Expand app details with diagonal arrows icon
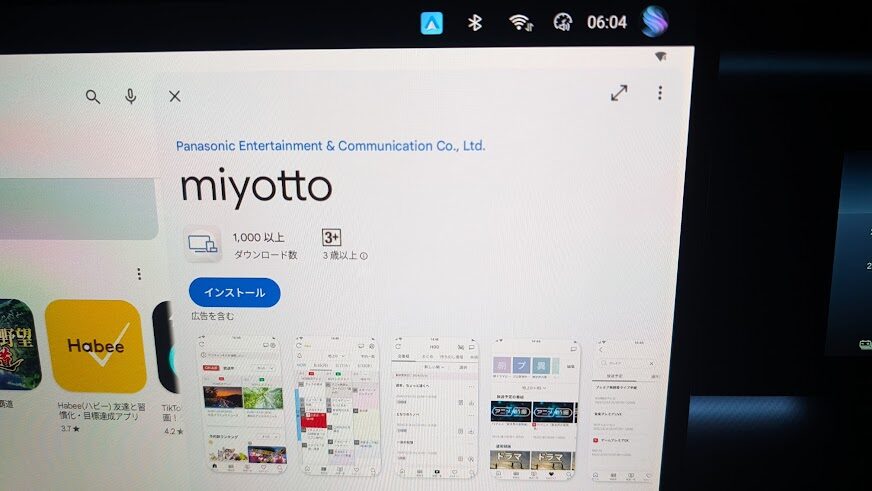This screenshot has height=491, width=872. pyautogui.click(x=619, y=93)
